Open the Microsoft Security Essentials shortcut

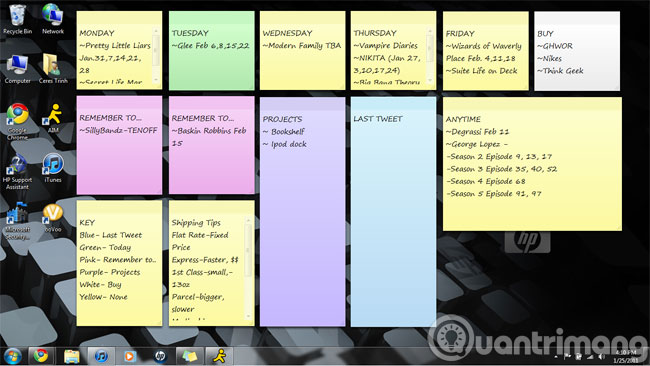coord(17,222)
